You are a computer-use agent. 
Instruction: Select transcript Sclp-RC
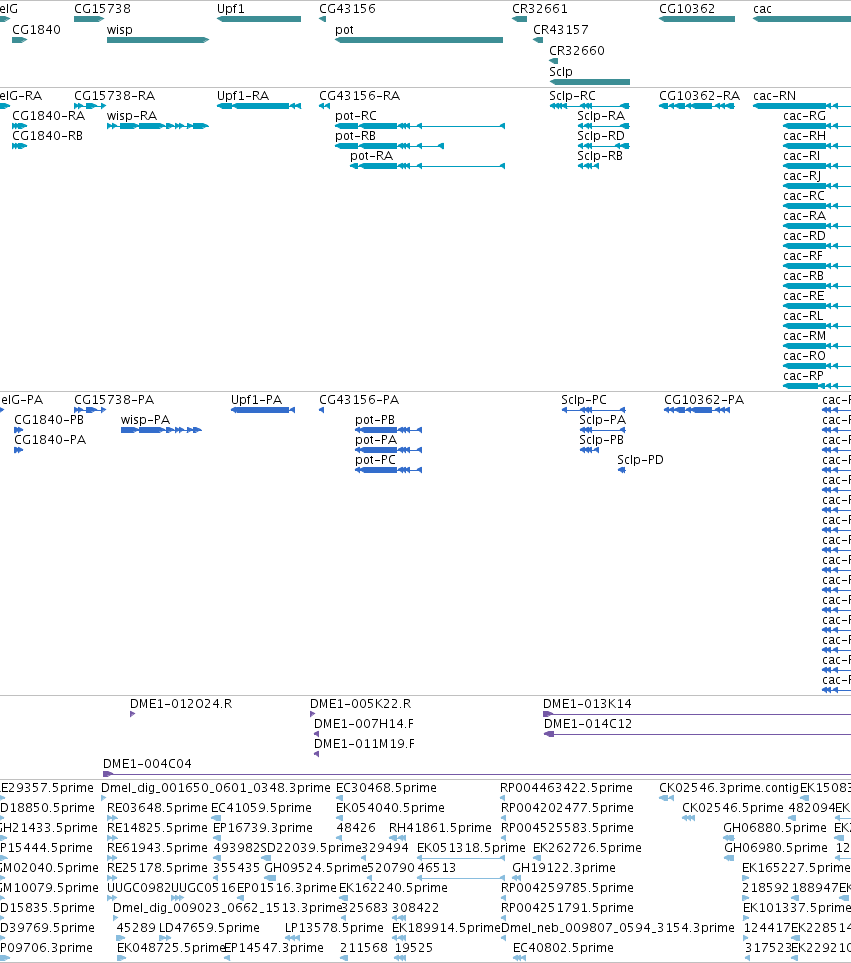click(x=589, y=106)
